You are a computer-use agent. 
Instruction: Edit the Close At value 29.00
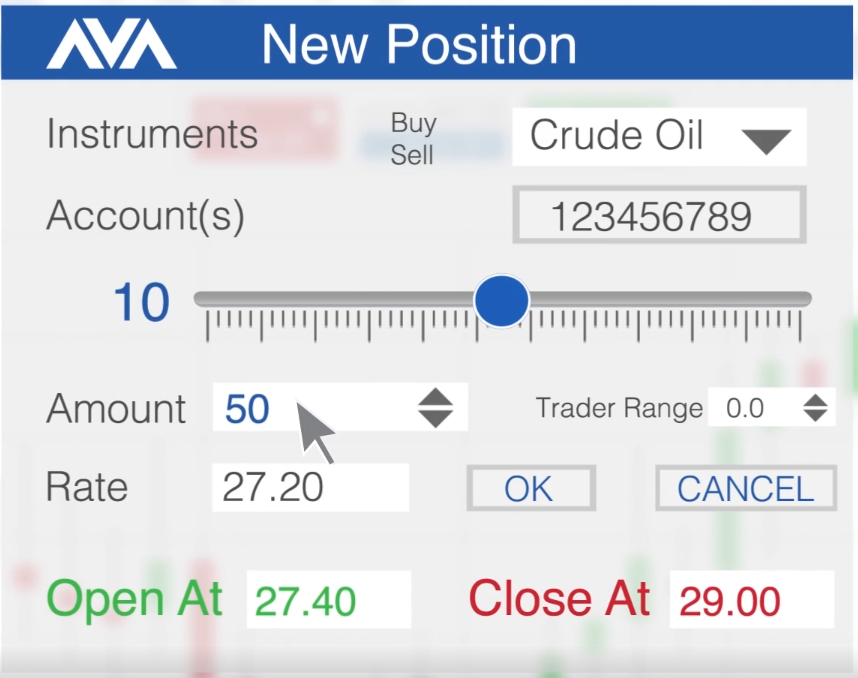752,600
